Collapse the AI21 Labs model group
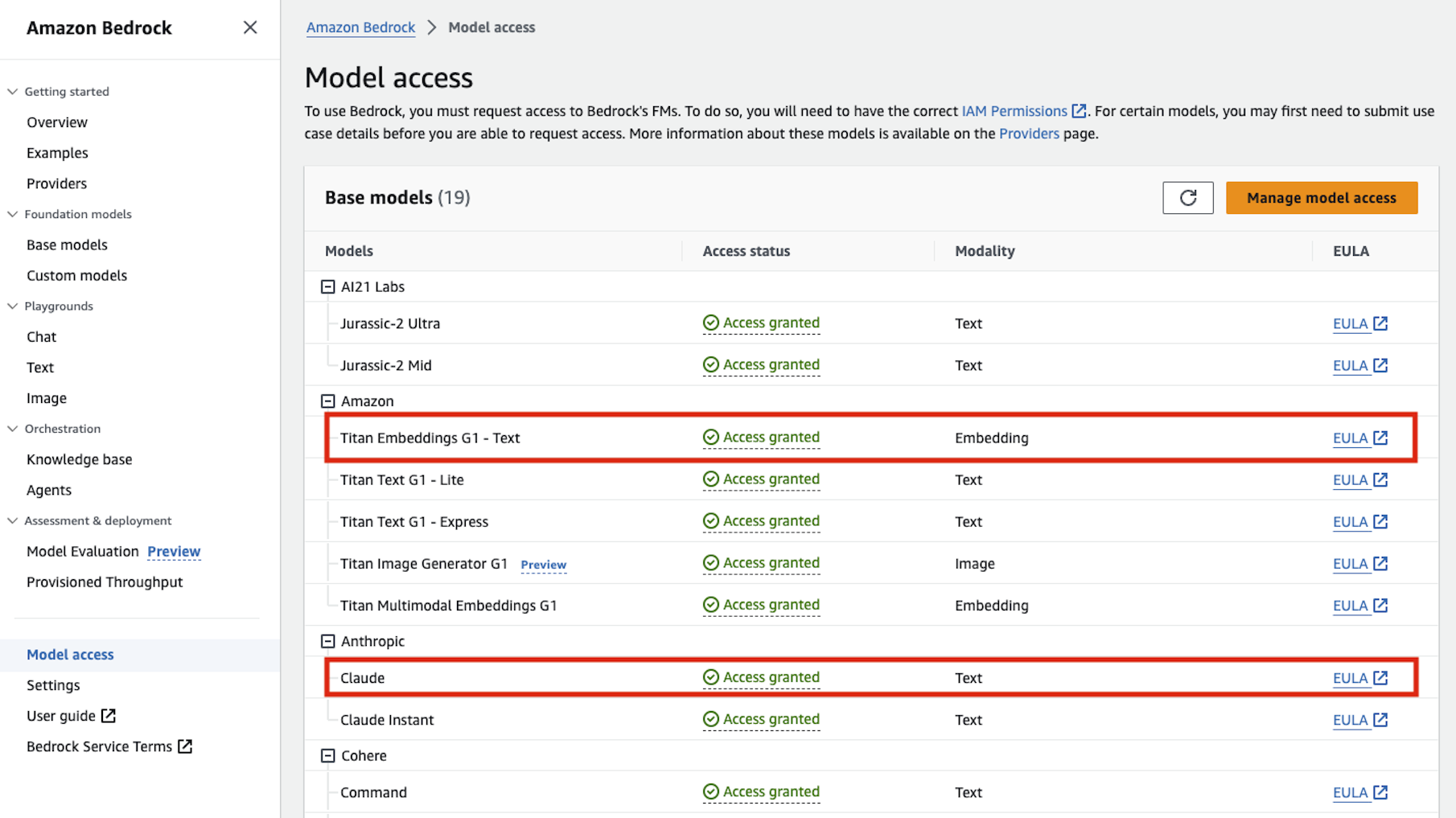This screenshot has width=1456, height=818. 327,286
